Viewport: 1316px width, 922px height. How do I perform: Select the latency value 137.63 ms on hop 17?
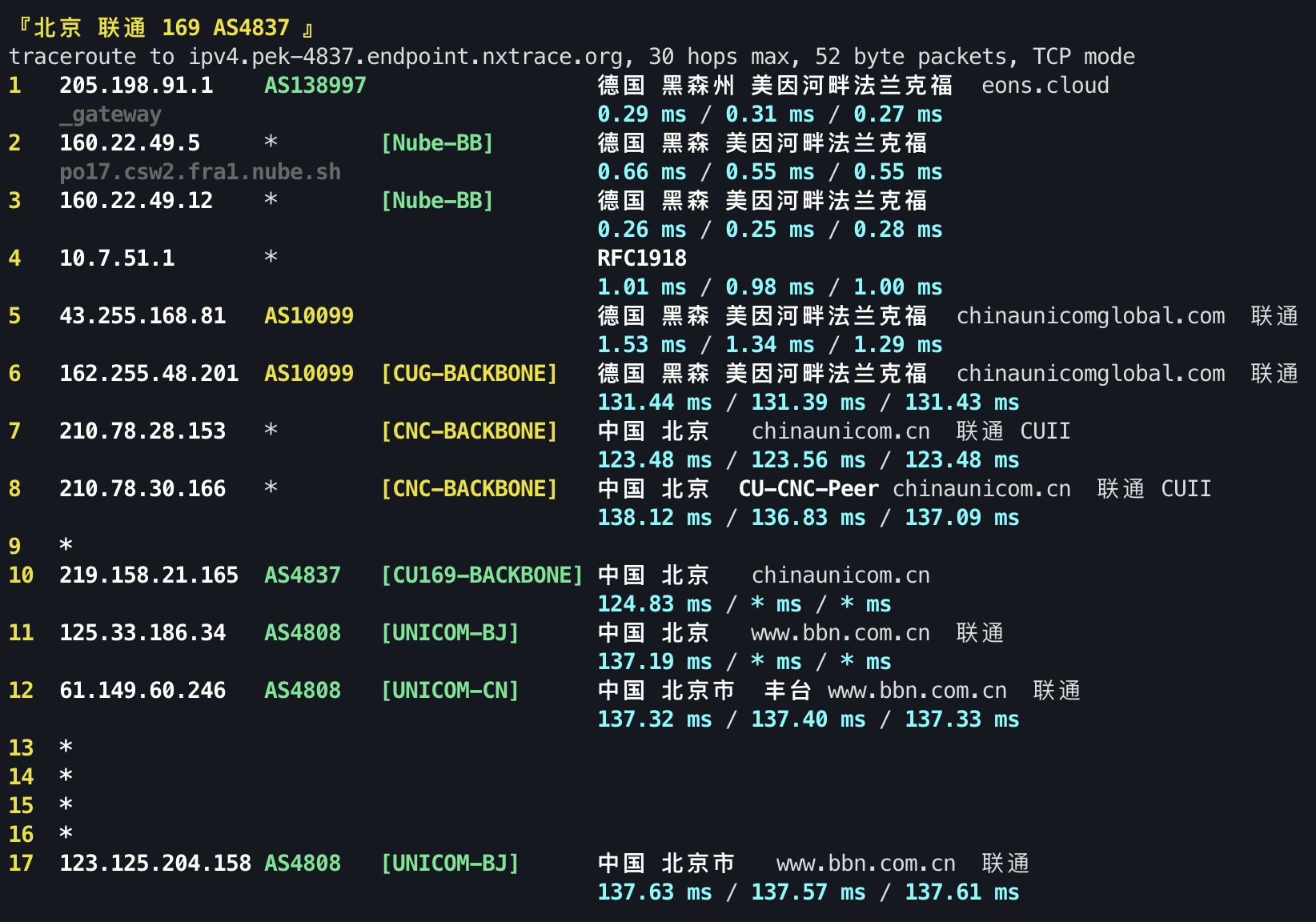point(653,892)
